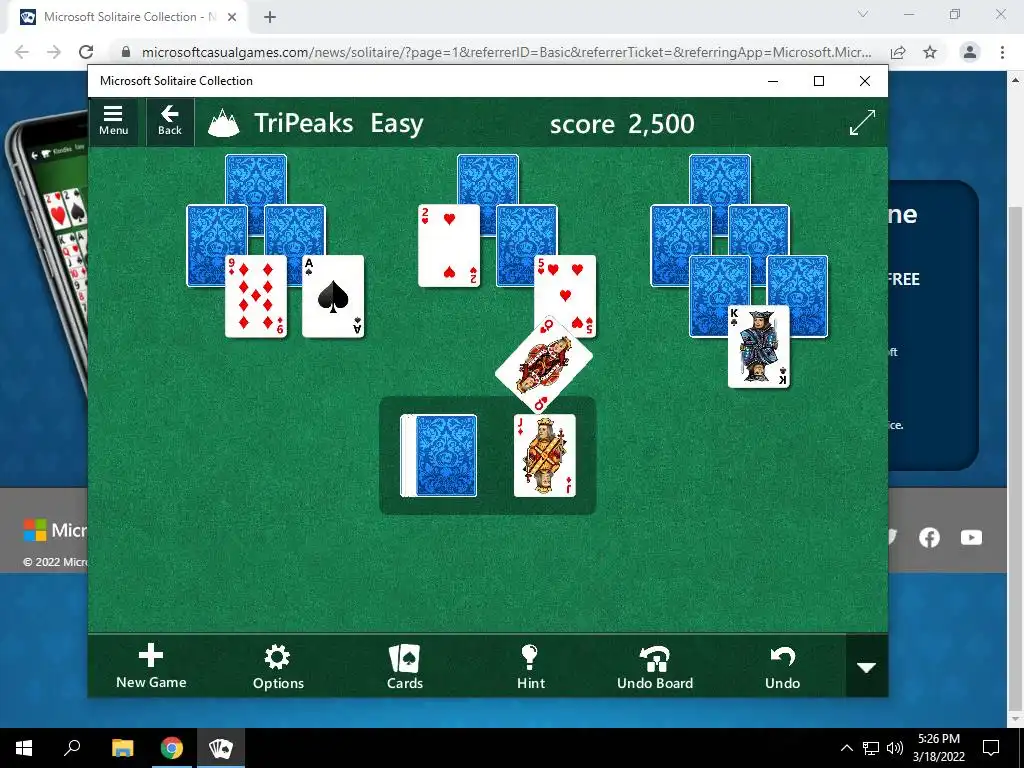Expand game to fullscreen with diagonal arrows
1024x768 pixels.
tap(862, 123)
